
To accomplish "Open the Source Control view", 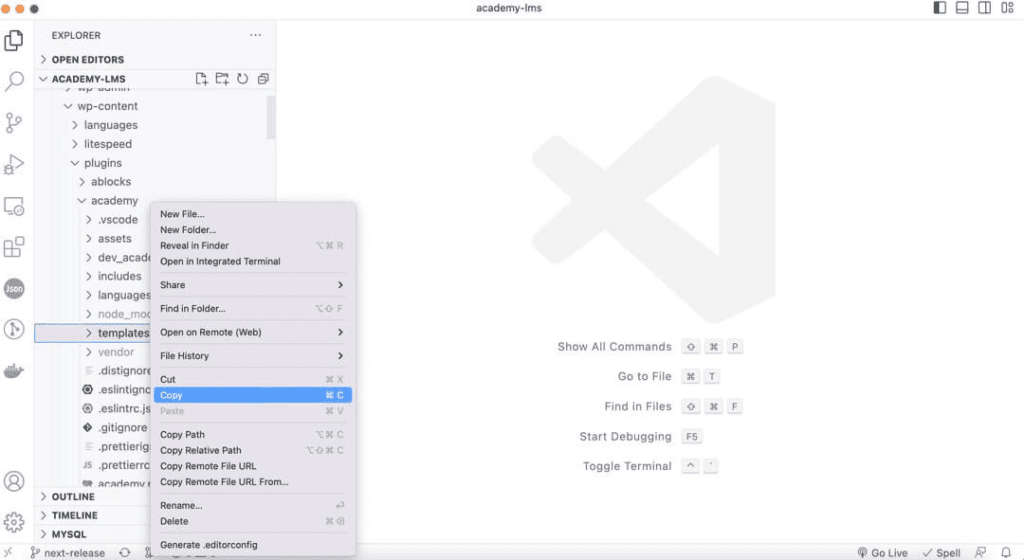I will point(14,122).
